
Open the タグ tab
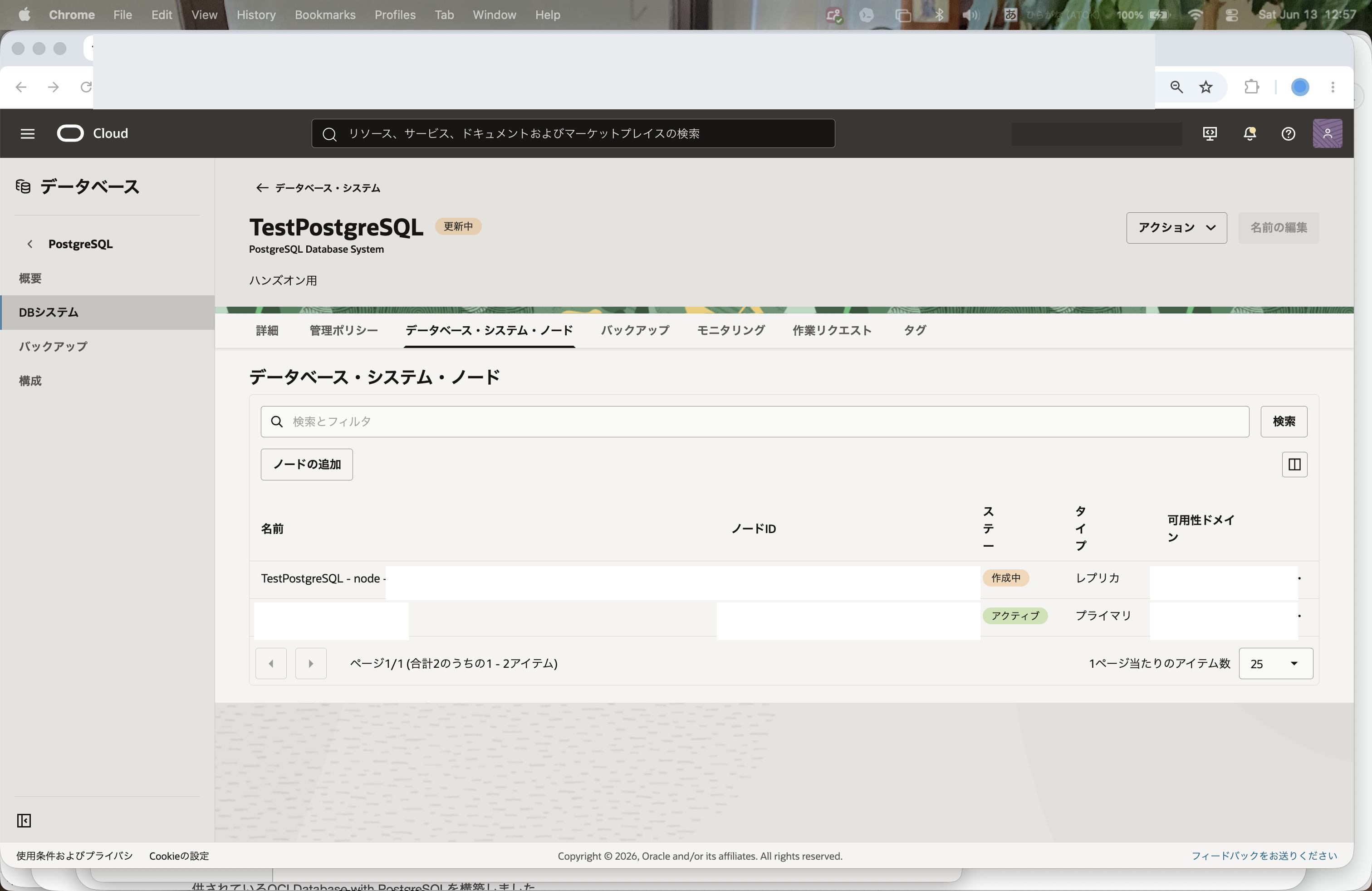[915, 330]
